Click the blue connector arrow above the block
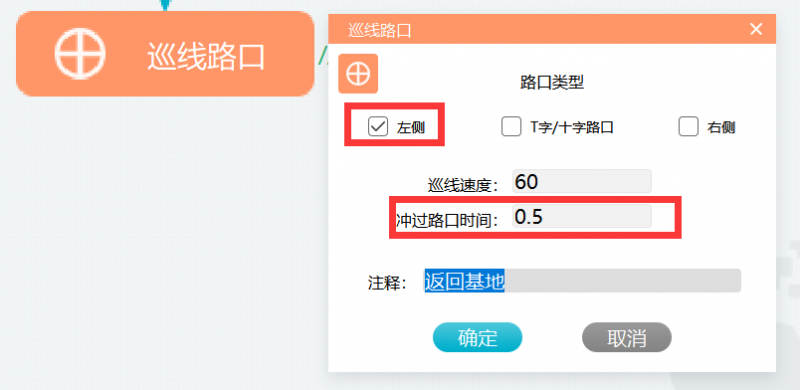 (164, 5)
